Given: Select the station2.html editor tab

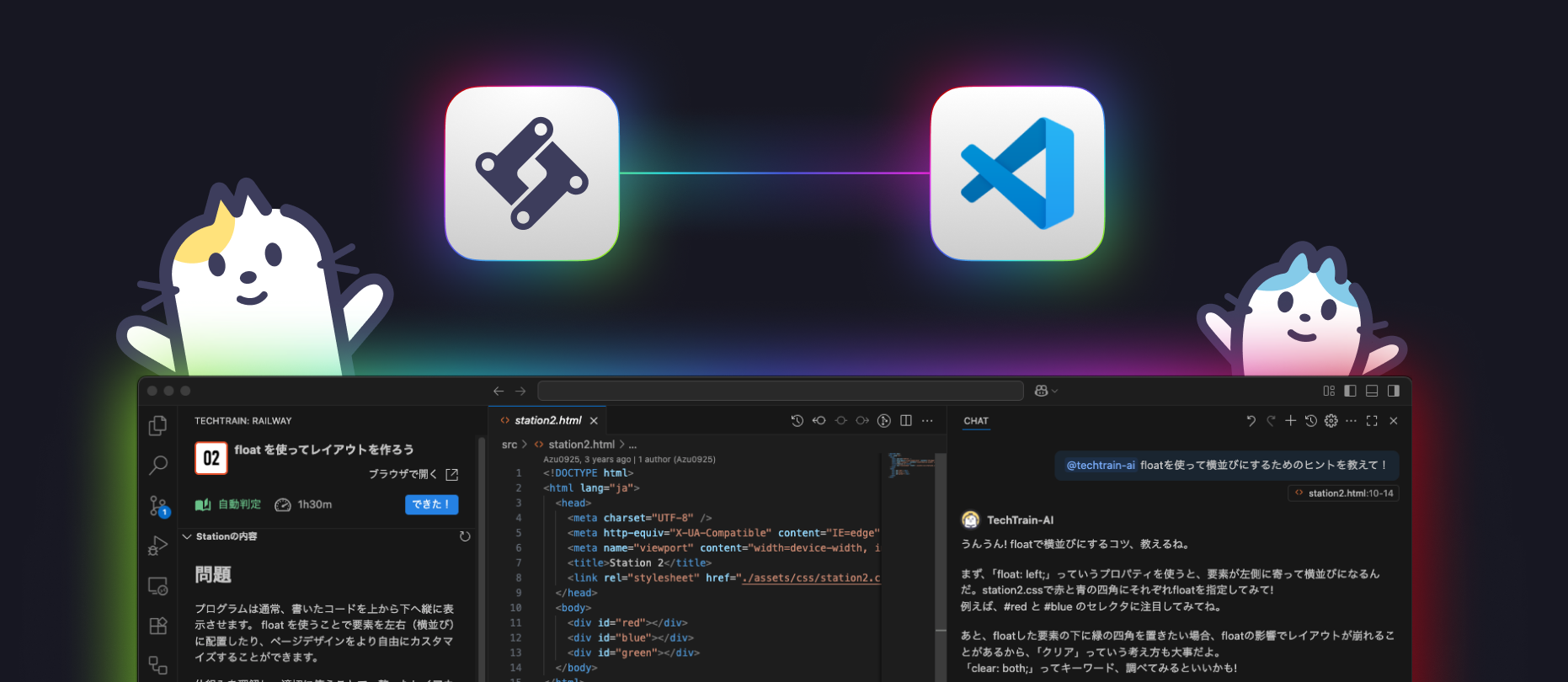Looking at the screenshot, I should click(547, 420).
